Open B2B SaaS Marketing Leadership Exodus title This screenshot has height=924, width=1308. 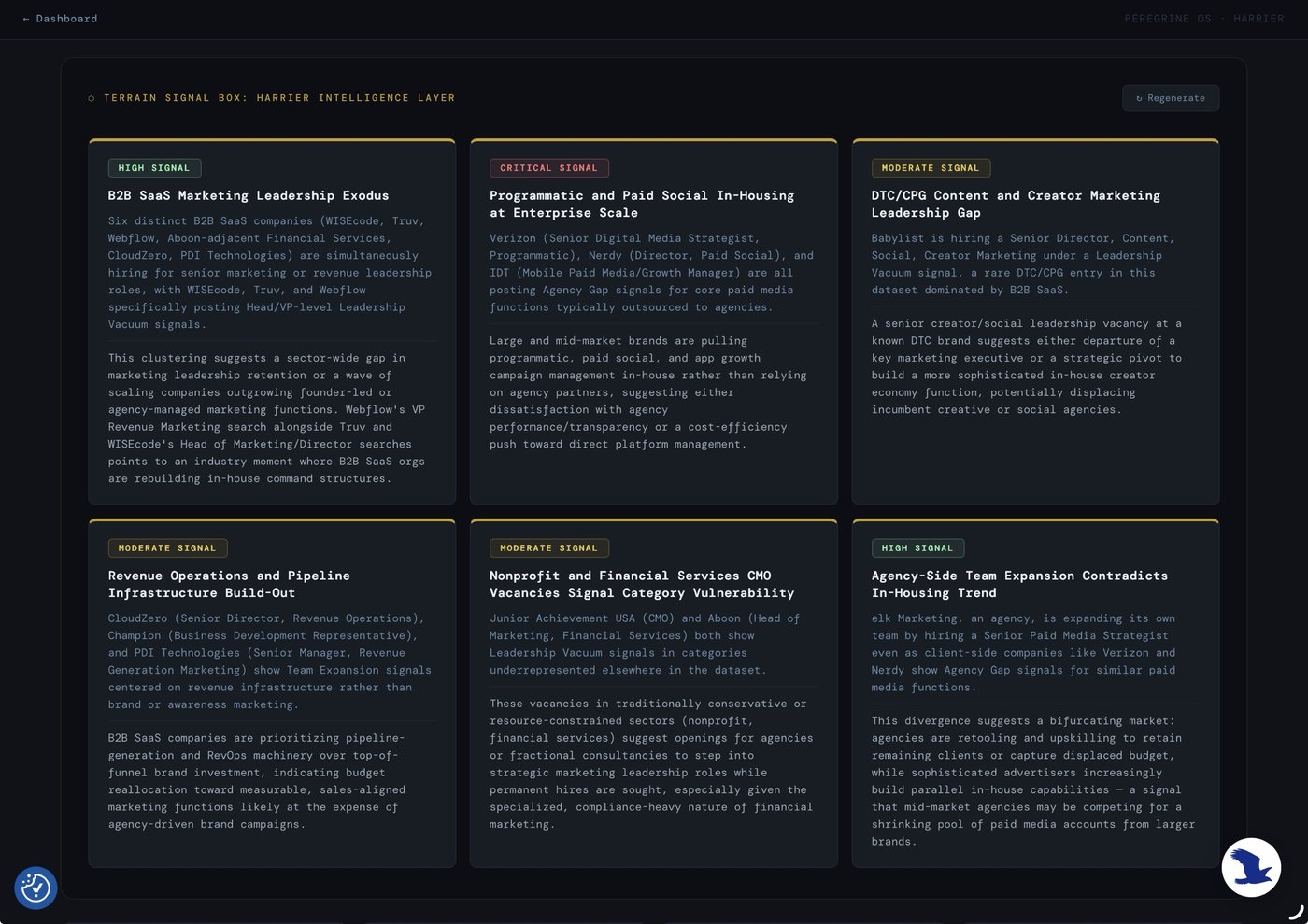(249, 195)
